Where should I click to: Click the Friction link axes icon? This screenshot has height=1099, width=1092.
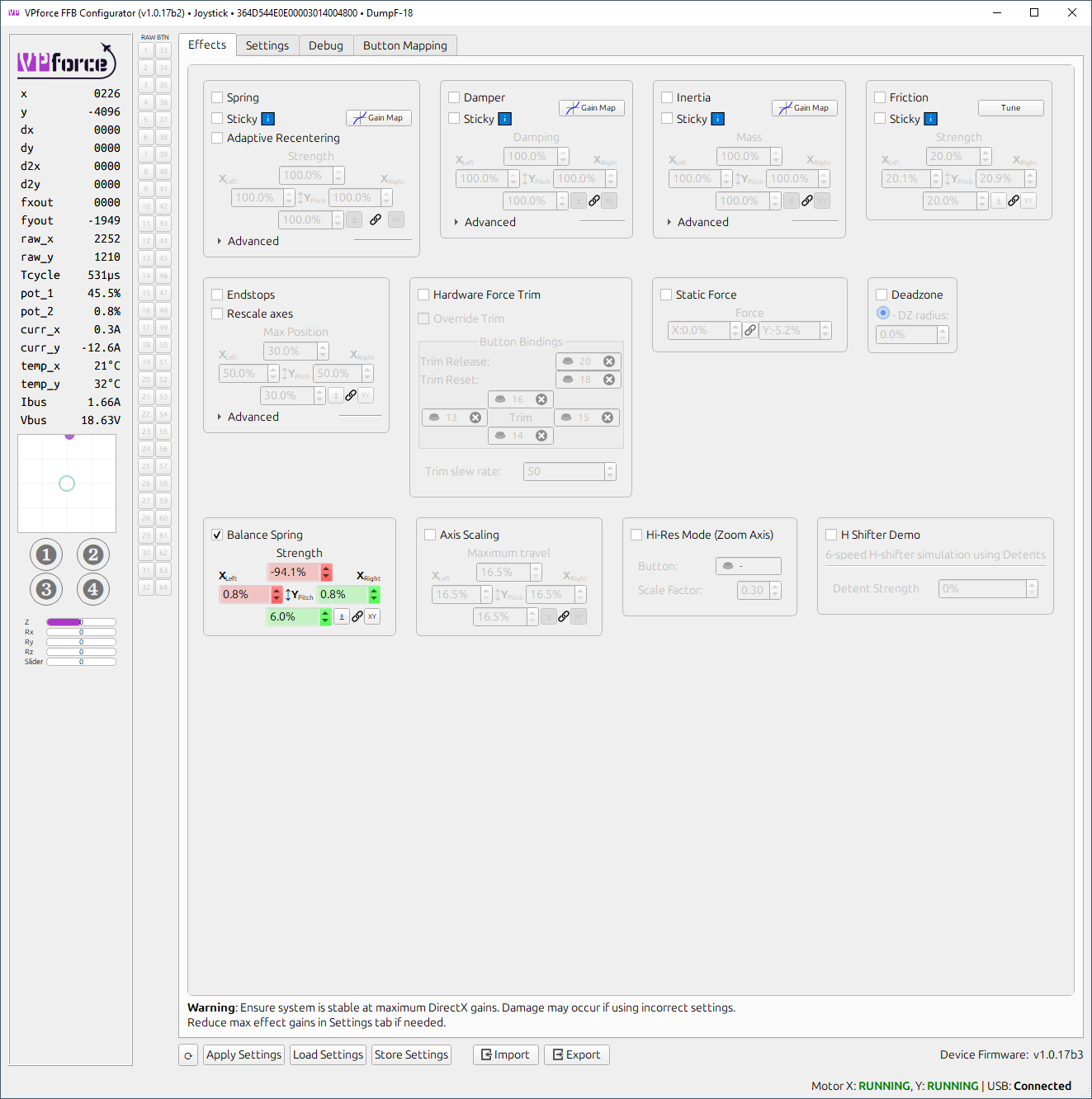click(1014, 200)
